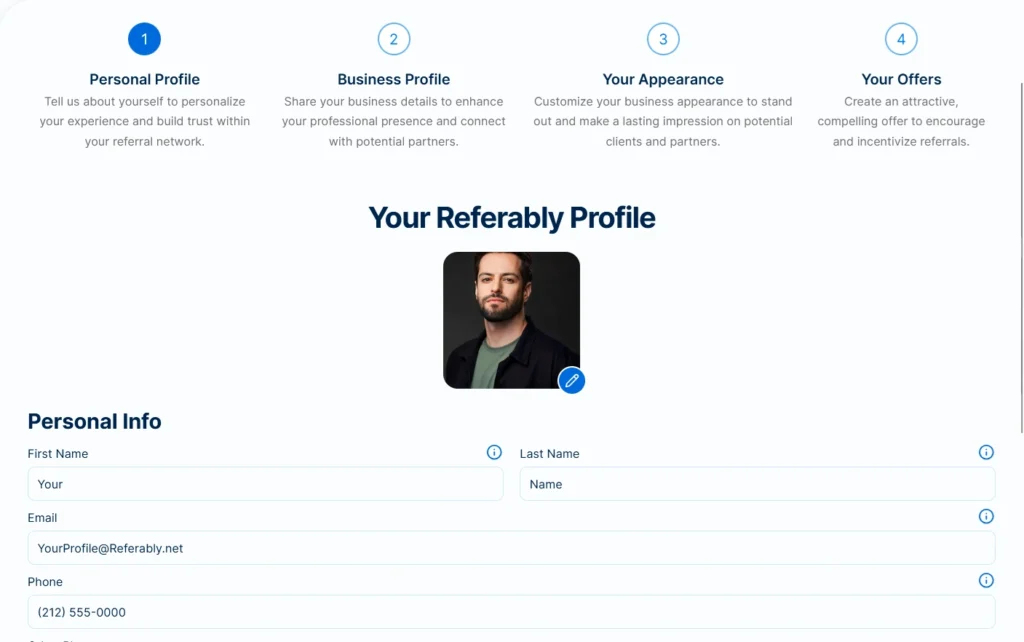Focus the Last Name input field
Screen dimensions: 1024x642
pyautogui.click(x=757, y=484)
